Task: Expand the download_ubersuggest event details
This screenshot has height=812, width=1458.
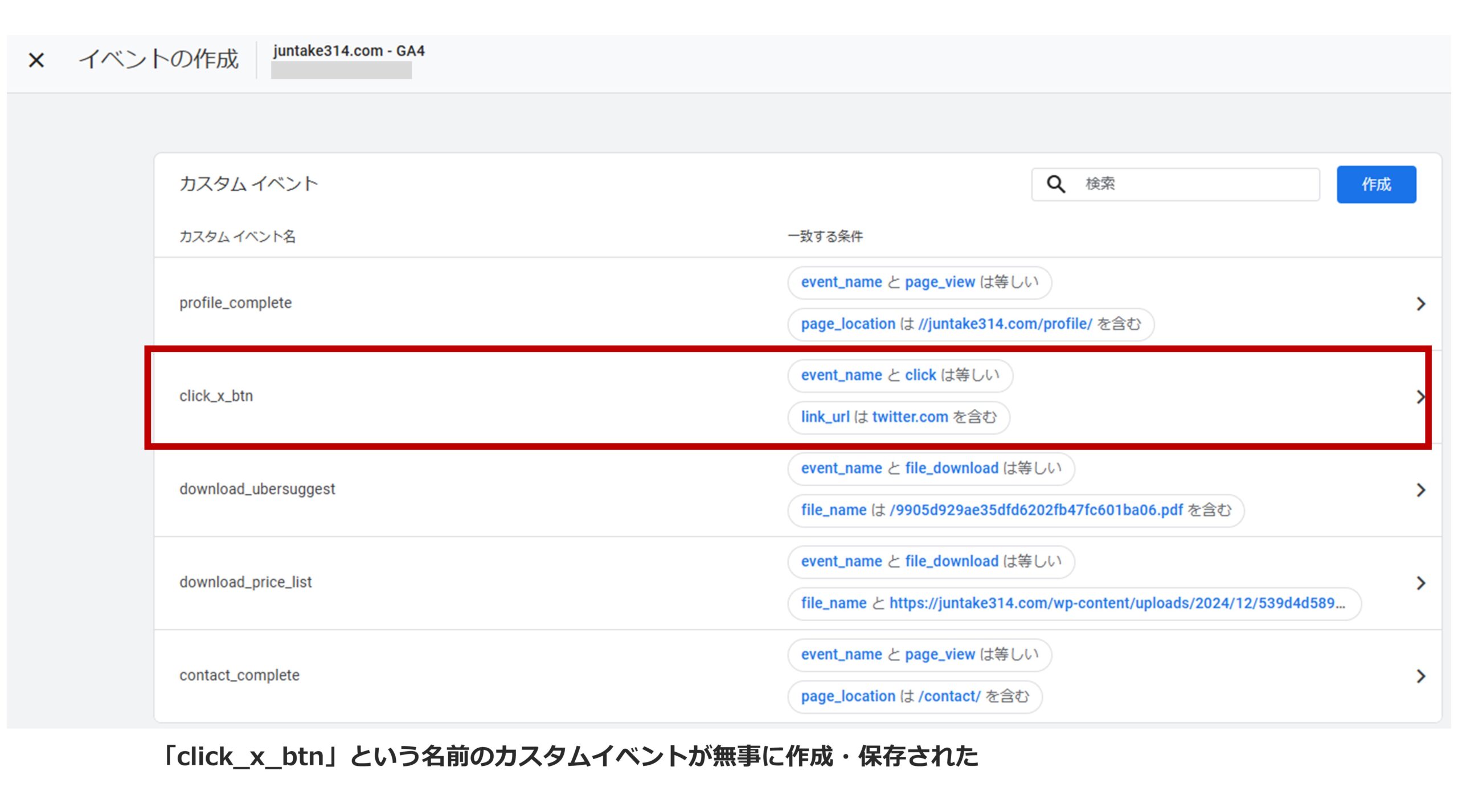Action: [1420, 489]
